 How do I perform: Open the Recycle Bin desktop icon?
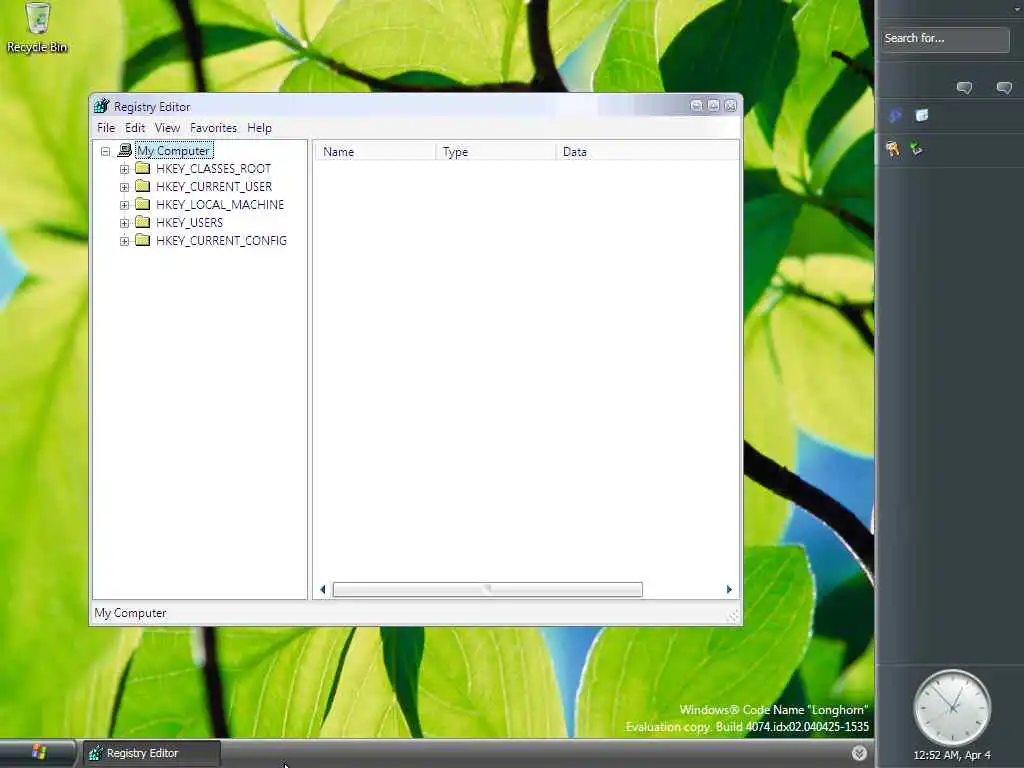pyautogui.click(x=37, y=28)
